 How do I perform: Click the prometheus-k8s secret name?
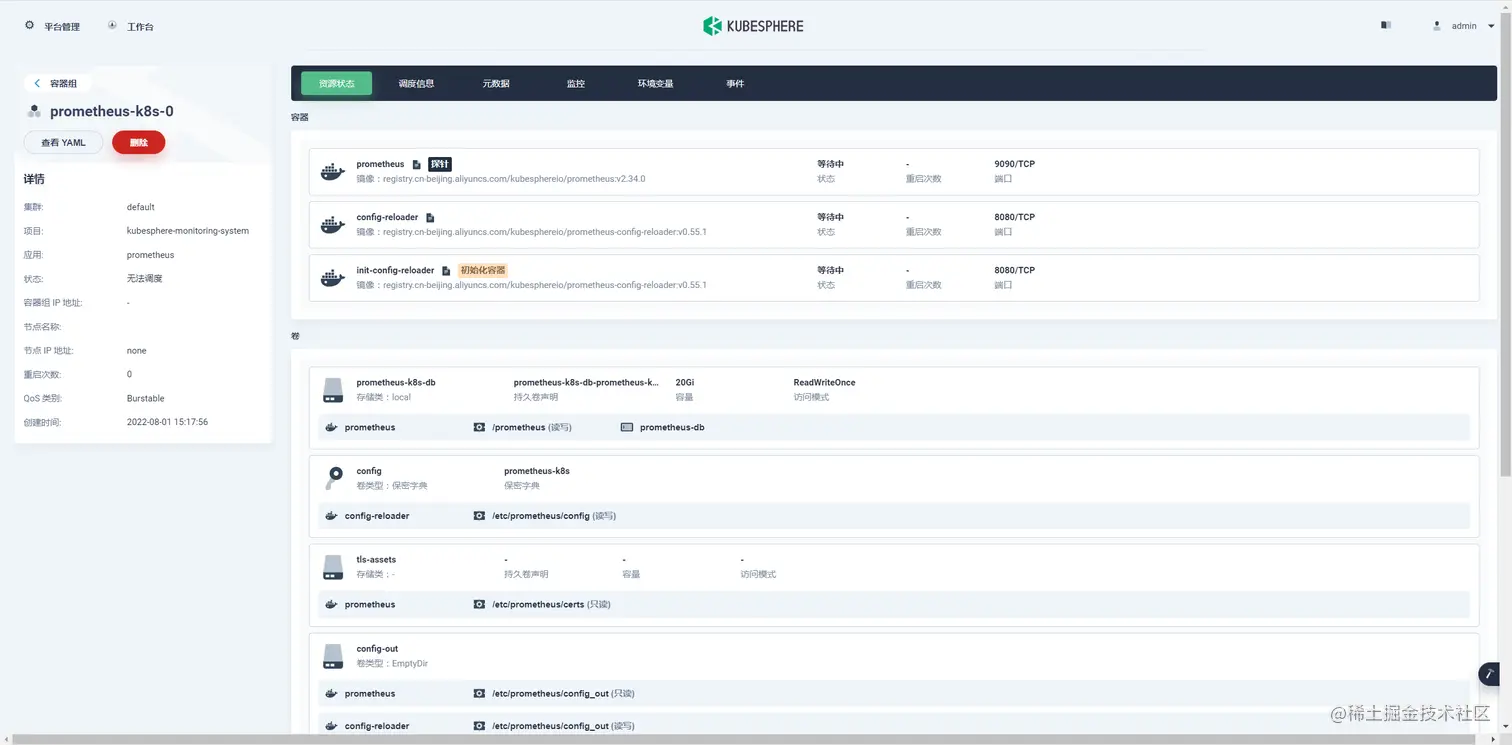tap(537, 471)
